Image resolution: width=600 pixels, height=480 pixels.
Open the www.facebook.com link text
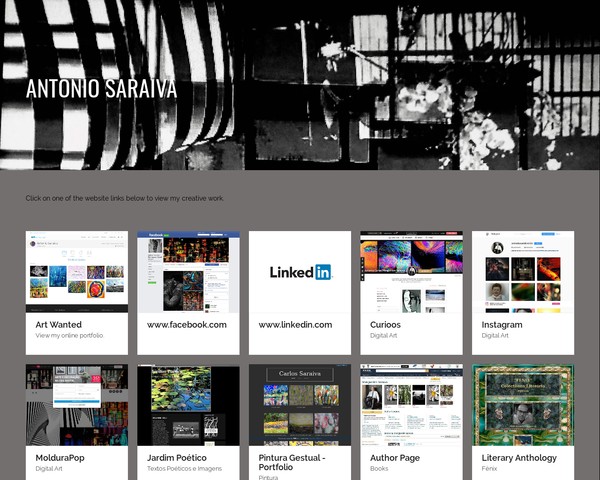tap(187, 325)
